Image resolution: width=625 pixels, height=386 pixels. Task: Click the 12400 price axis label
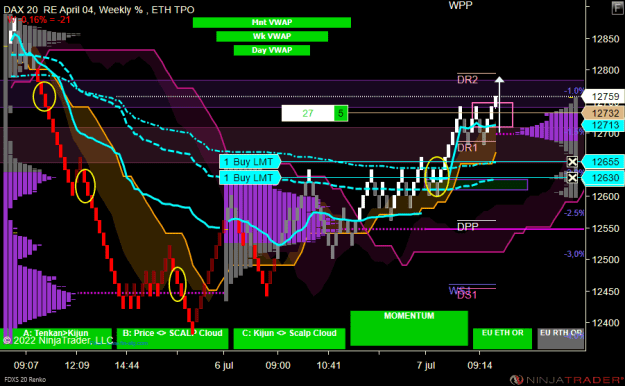click(605, 323)
